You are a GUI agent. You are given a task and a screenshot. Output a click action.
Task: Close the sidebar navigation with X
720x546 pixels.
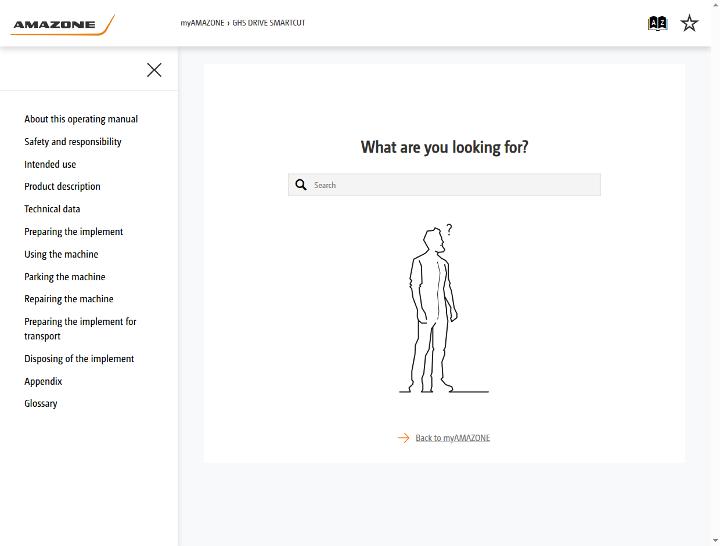154,70
